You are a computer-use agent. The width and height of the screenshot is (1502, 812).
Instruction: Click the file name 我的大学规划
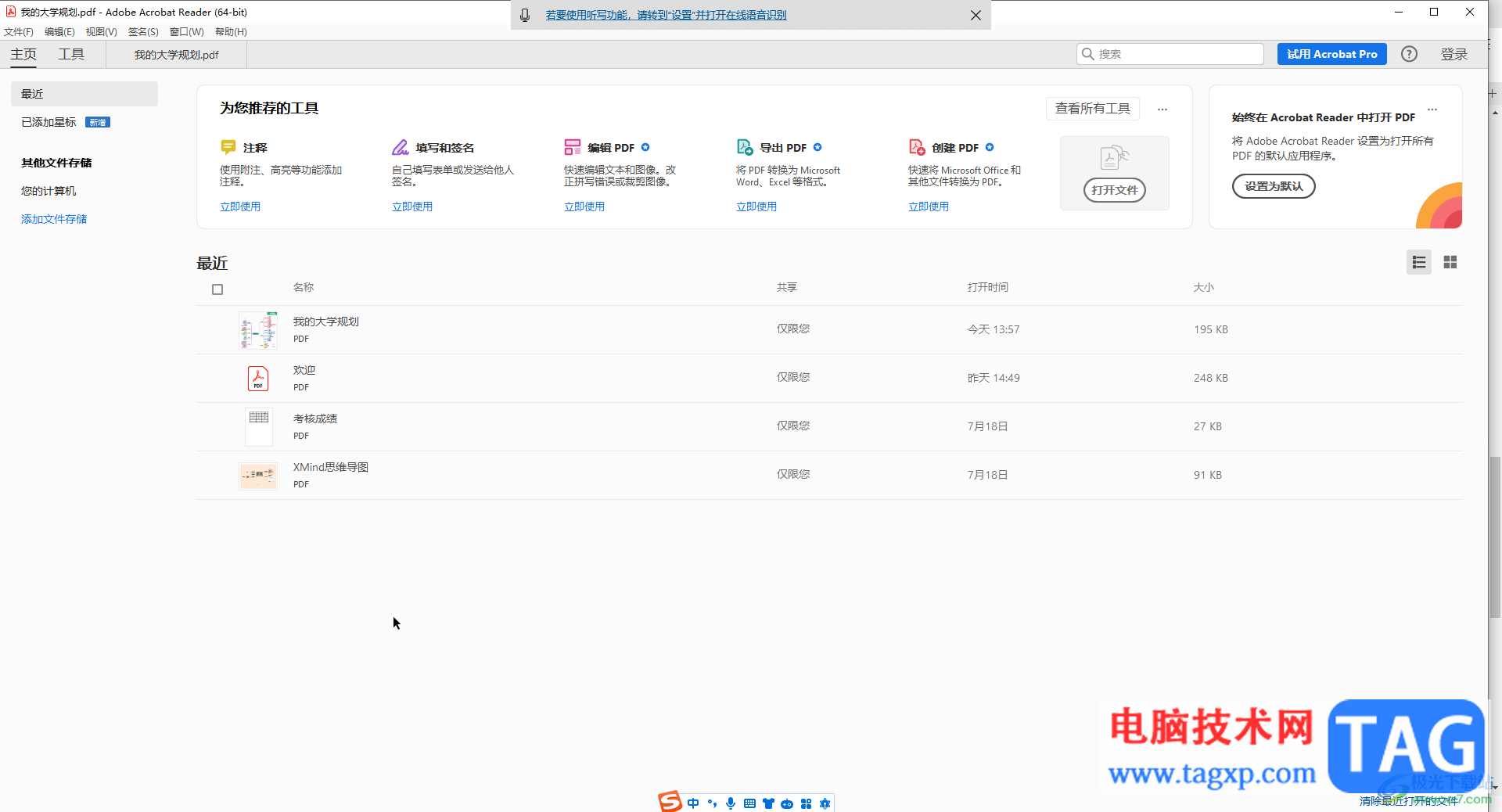pyautogui.click(x=326, y=322)
